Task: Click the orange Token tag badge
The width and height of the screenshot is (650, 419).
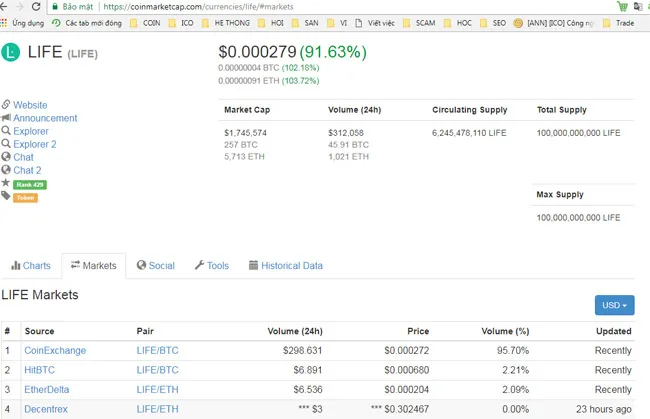Action: [25, 198]
